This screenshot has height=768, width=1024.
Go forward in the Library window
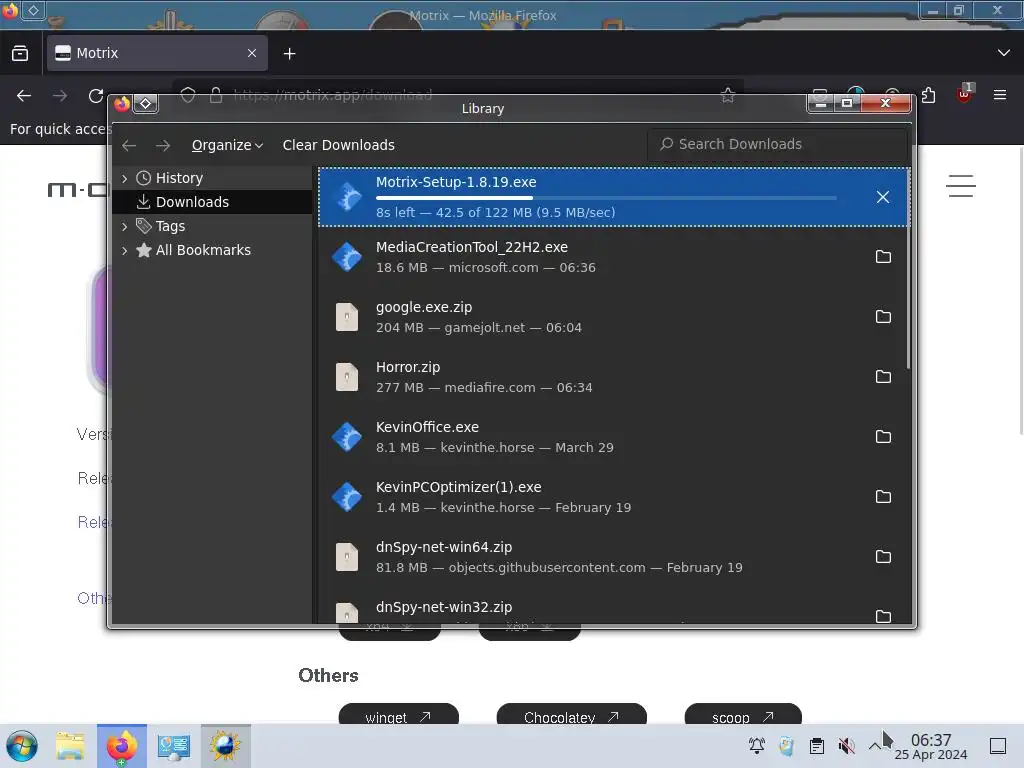pos(163,145)
